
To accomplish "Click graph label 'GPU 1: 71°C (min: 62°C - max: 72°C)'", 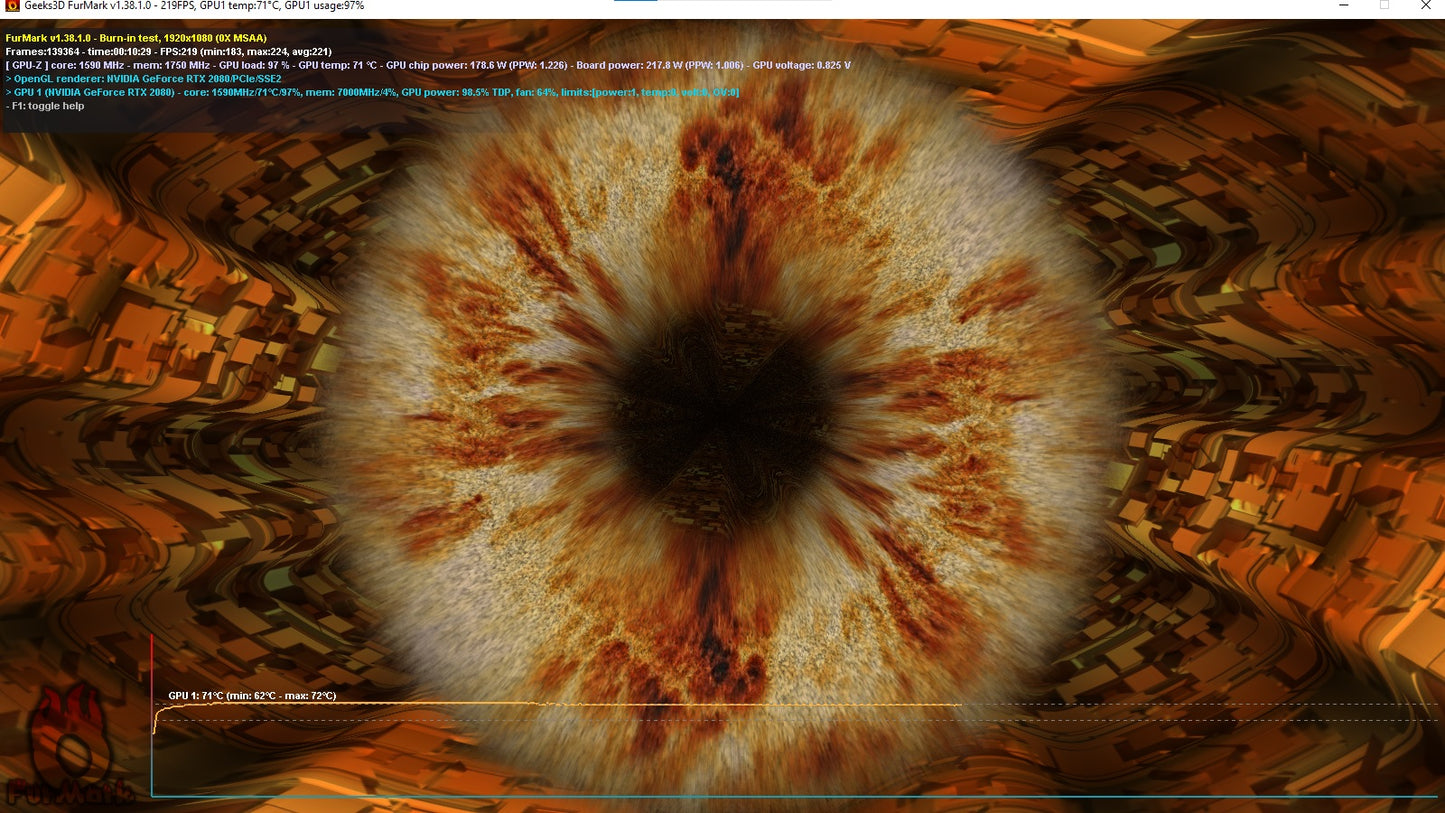I will (252, 696).
